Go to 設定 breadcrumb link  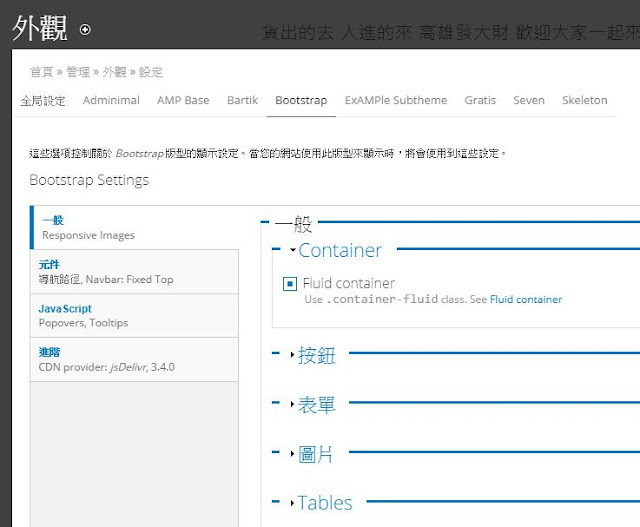151,72
